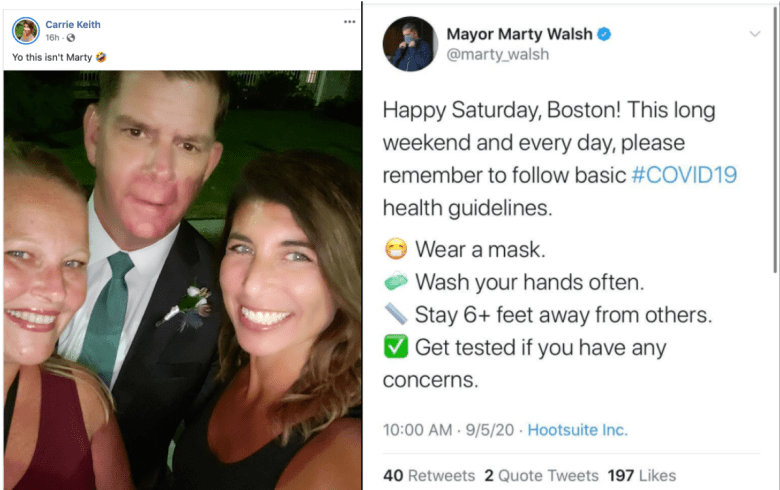View the 197 Likes list
Screen dimensions: 780x490
[x=642, y=476]
